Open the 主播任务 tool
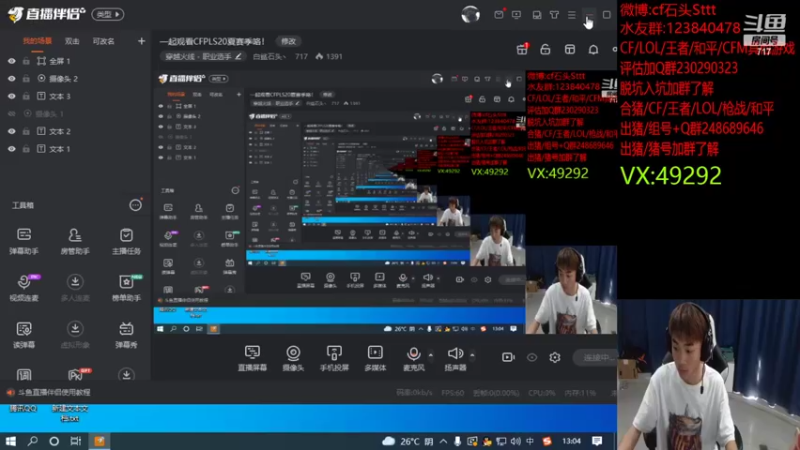This screenshot has width=800, height=450. [126, 241]
